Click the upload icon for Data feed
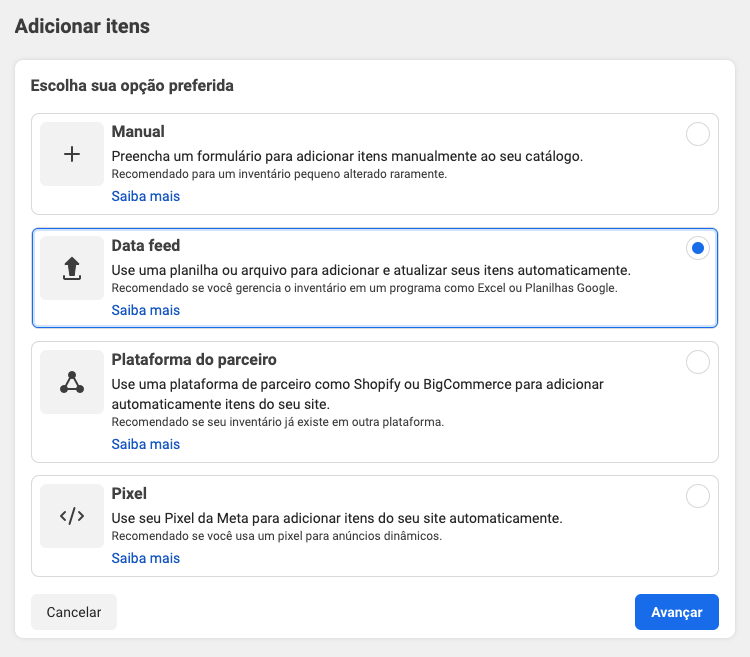 pyautogui.click(x=72, y=268)
